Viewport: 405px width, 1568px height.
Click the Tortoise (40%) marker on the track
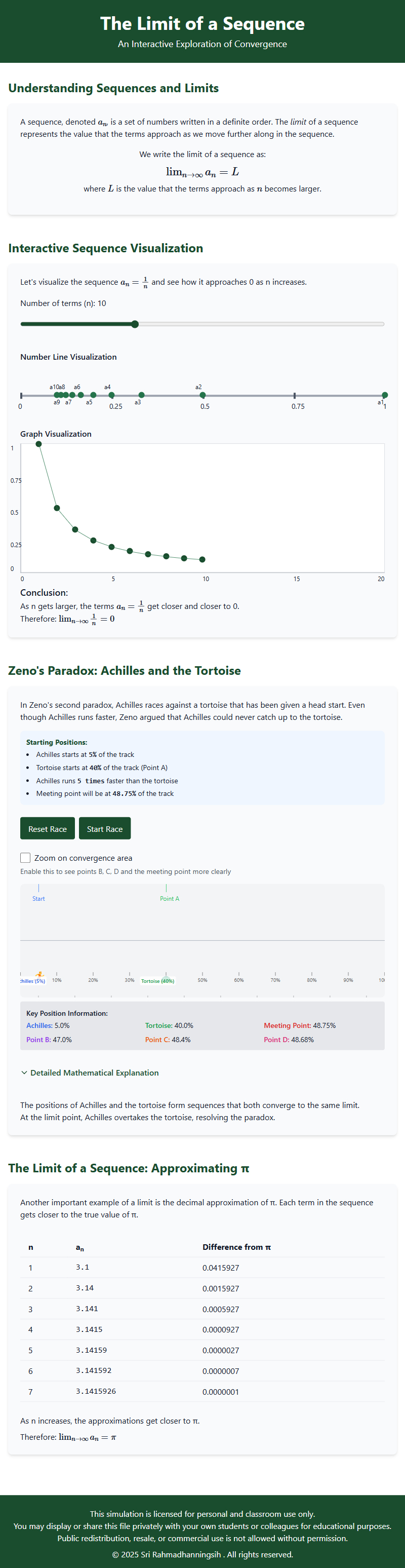[x=158, y=981]
